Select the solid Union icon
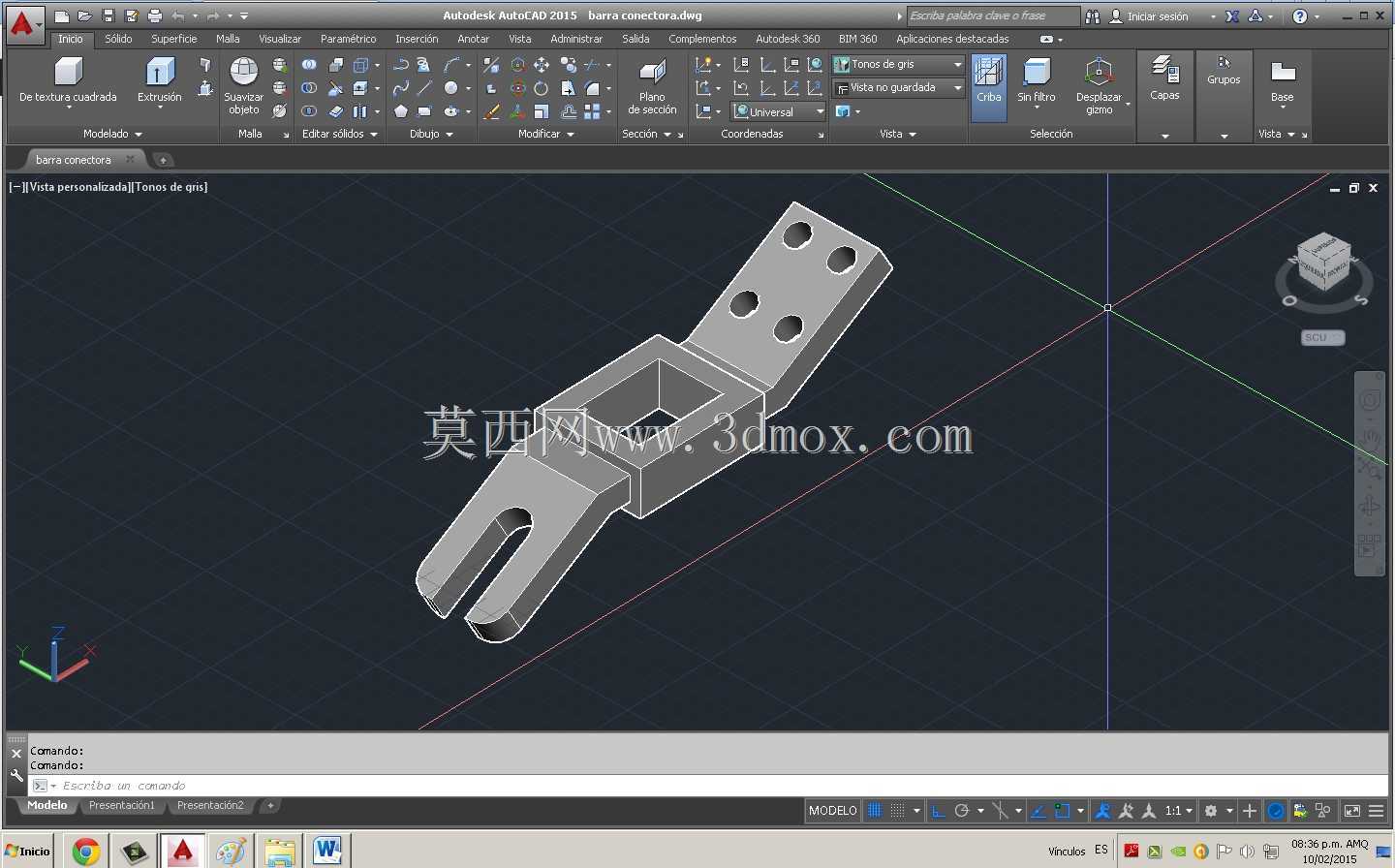 309,65
